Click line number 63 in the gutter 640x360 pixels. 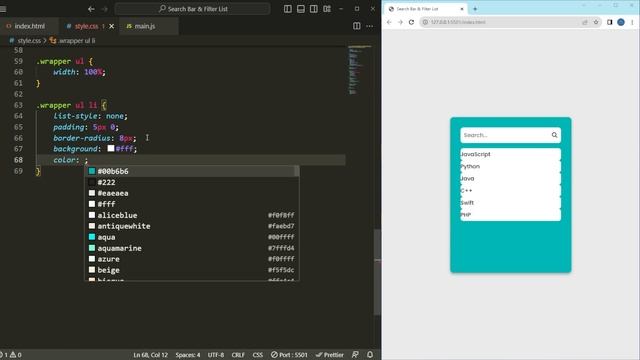(18, 105)
